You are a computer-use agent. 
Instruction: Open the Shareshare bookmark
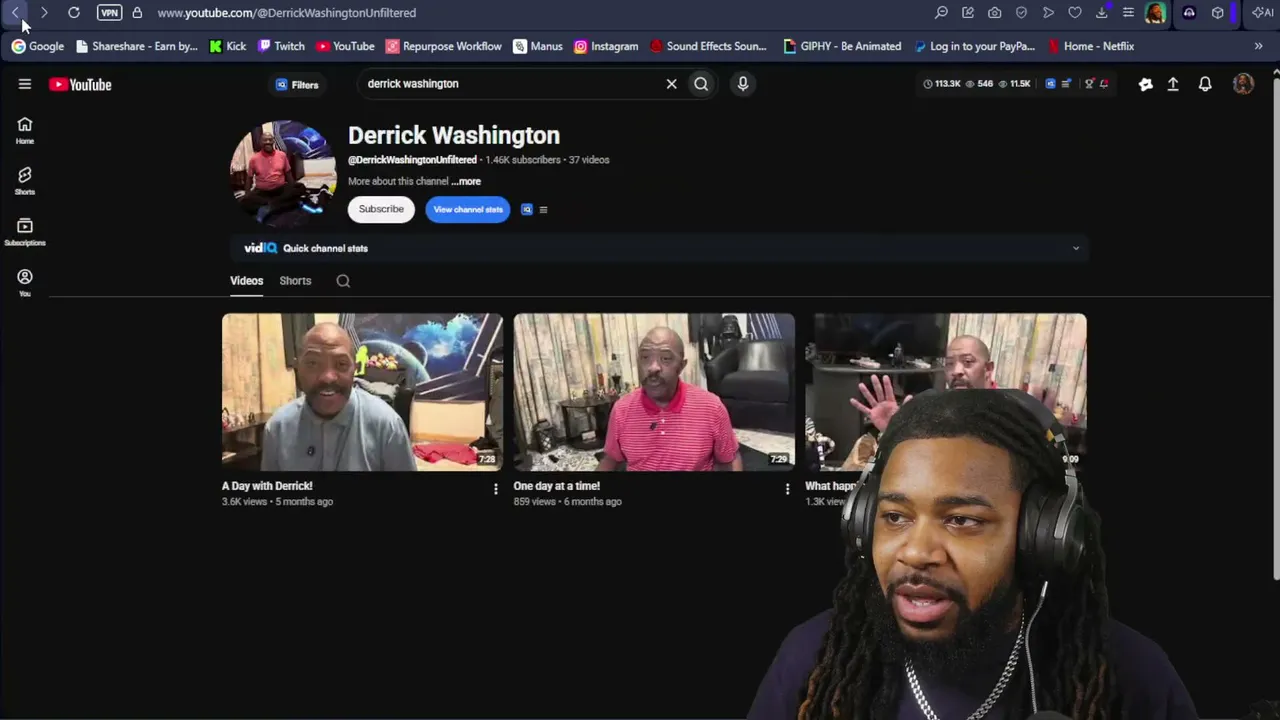137,46
